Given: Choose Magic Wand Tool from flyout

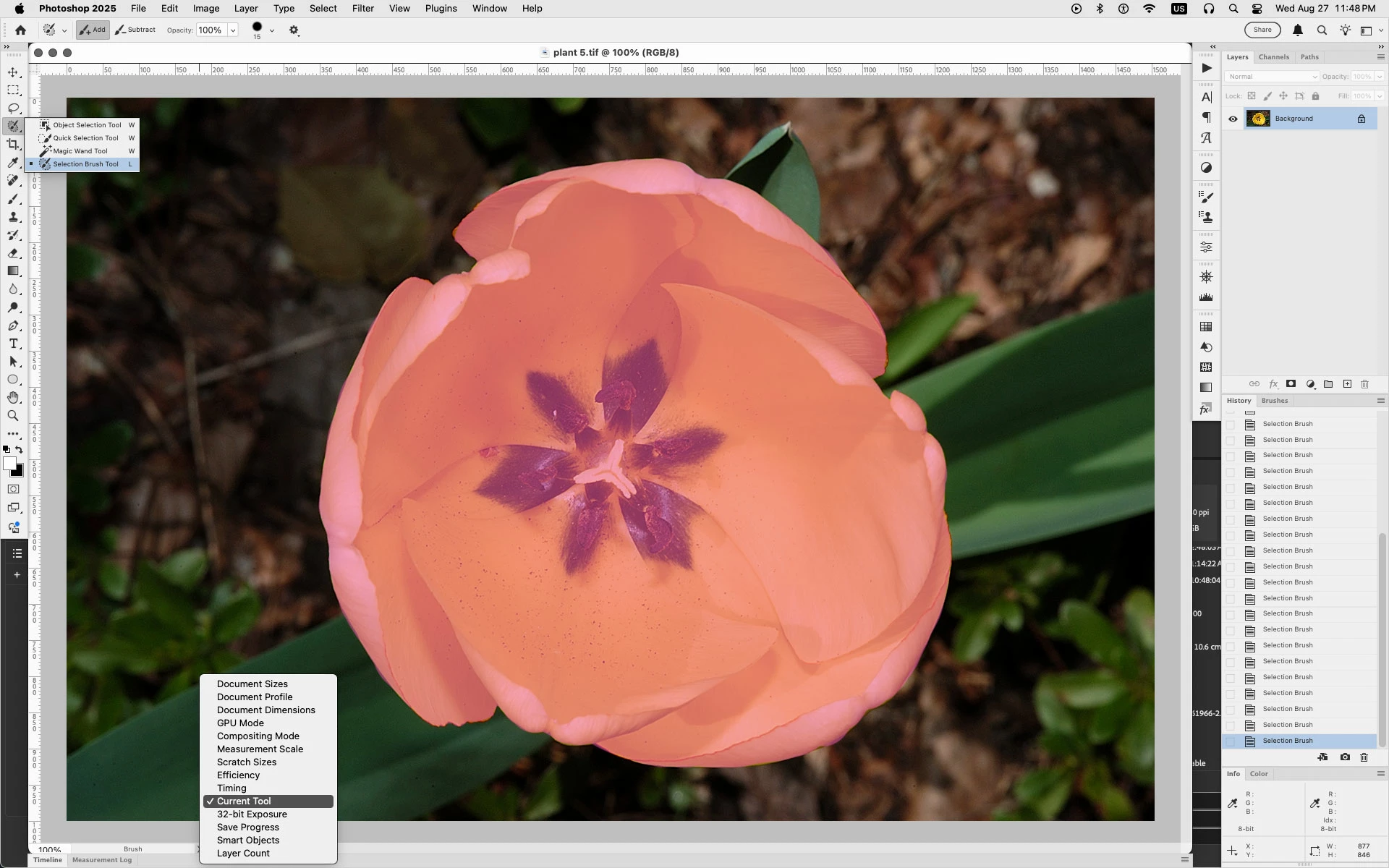Looking at the screenshot, I should (80, 151).
